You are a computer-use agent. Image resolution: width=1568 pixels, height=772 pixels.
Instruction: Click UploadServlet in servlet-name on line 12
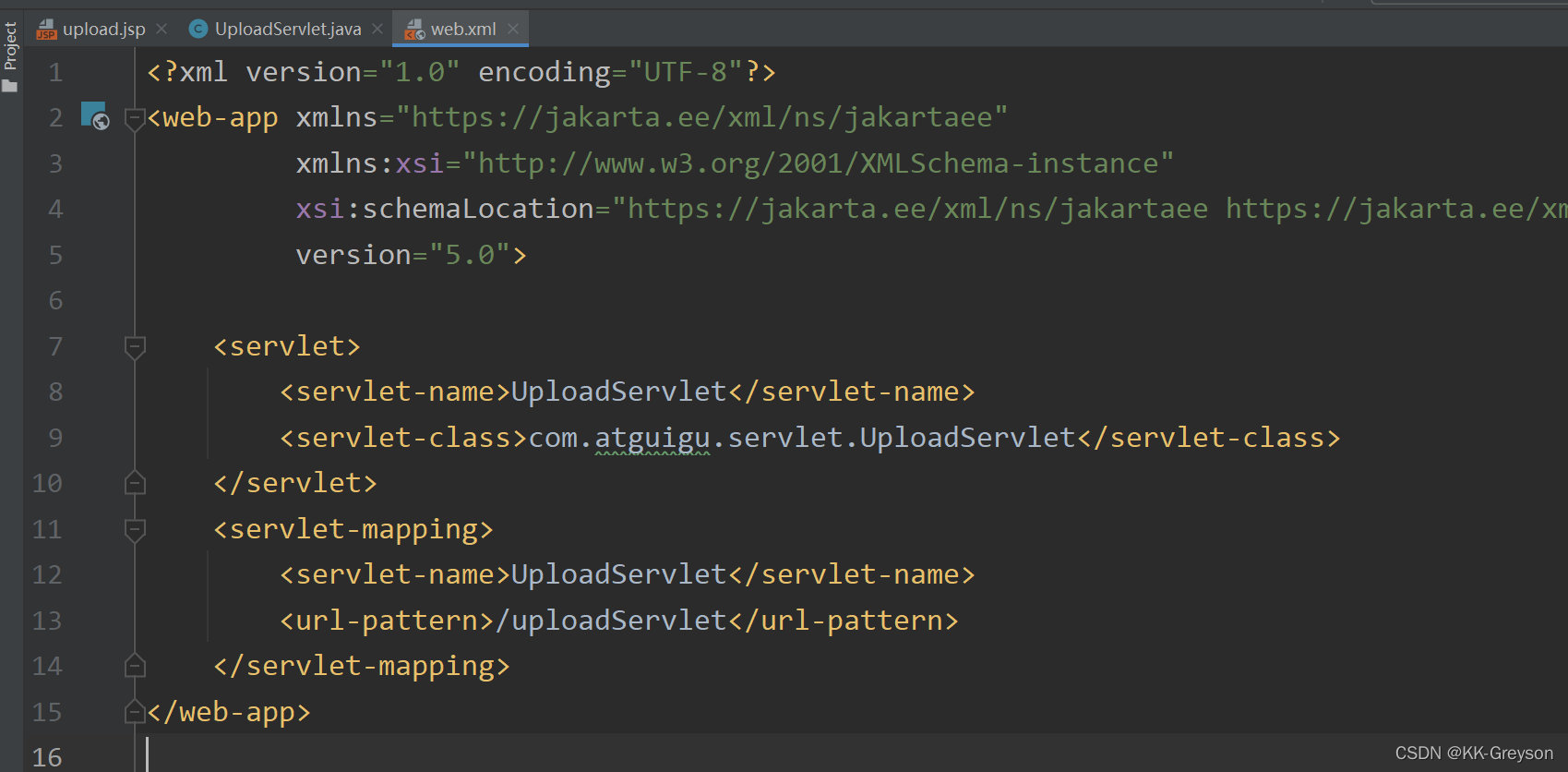coord(618,574)
